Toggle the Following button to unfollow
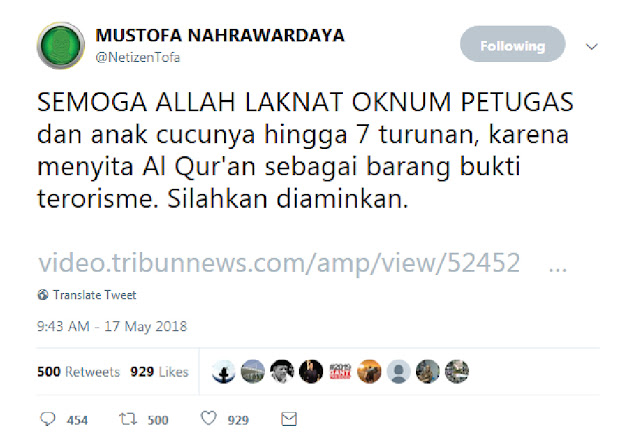This screenshot has width=640, height=442. (x=513, y=44)
